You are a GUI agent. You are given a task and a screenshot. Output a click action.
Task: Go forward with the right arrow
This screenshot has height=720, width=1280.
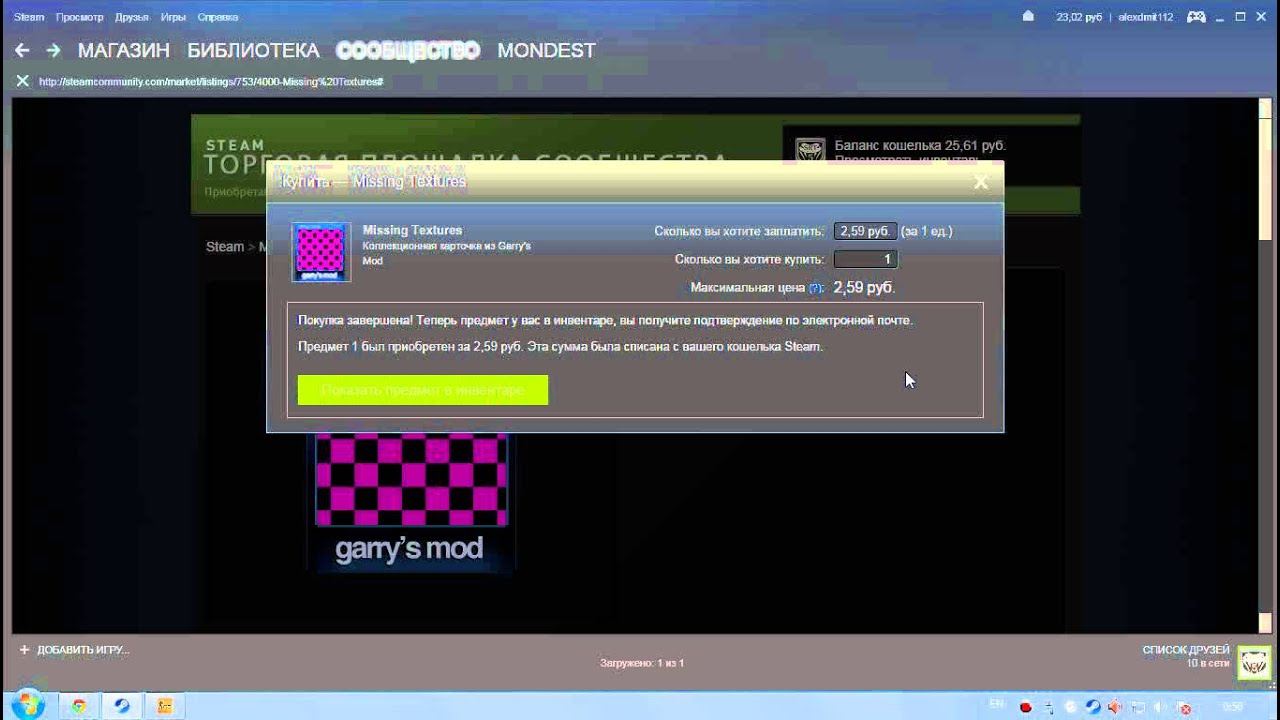click(x=53, y=50)
